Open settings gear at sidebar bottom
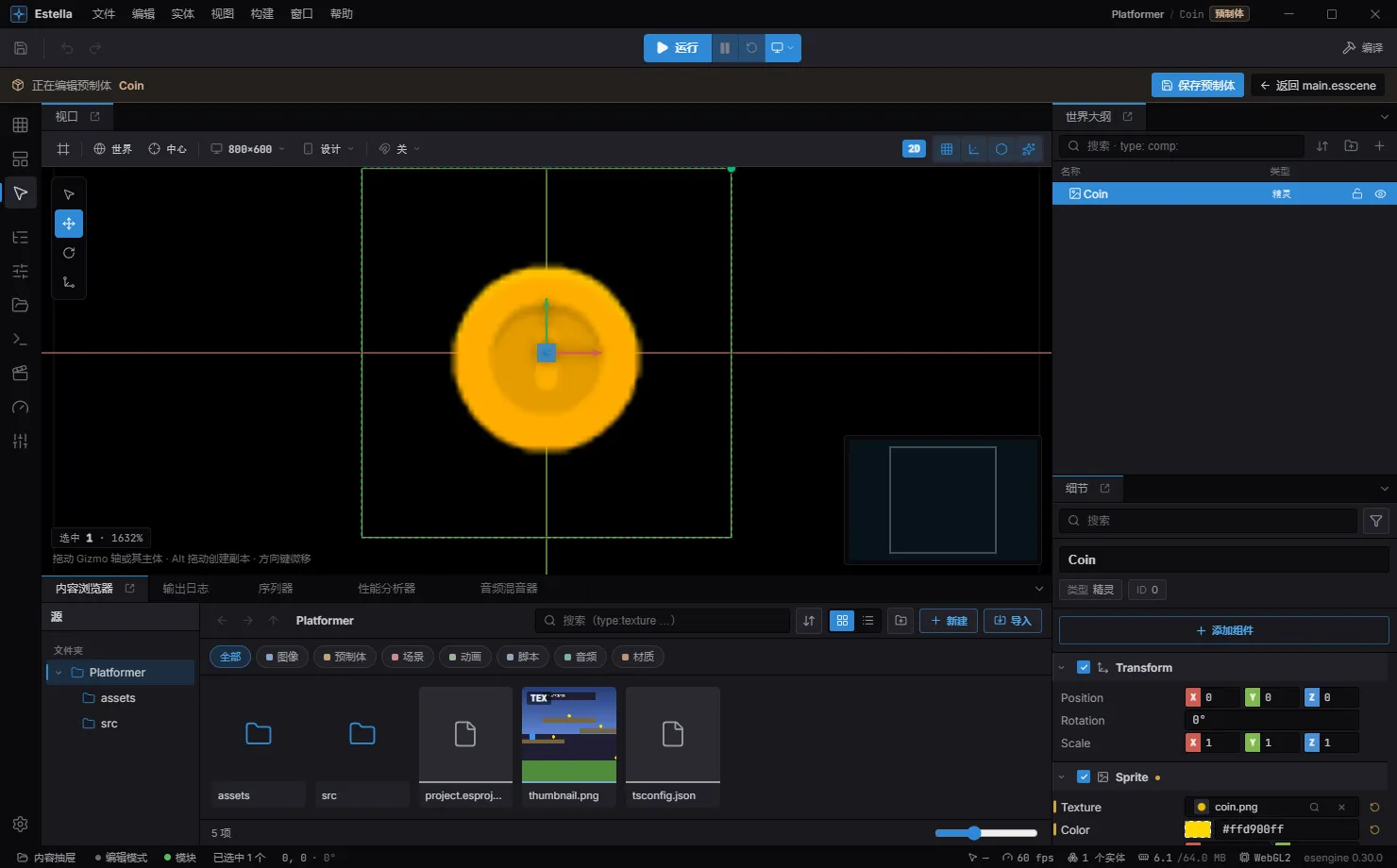 click(21, 824)
